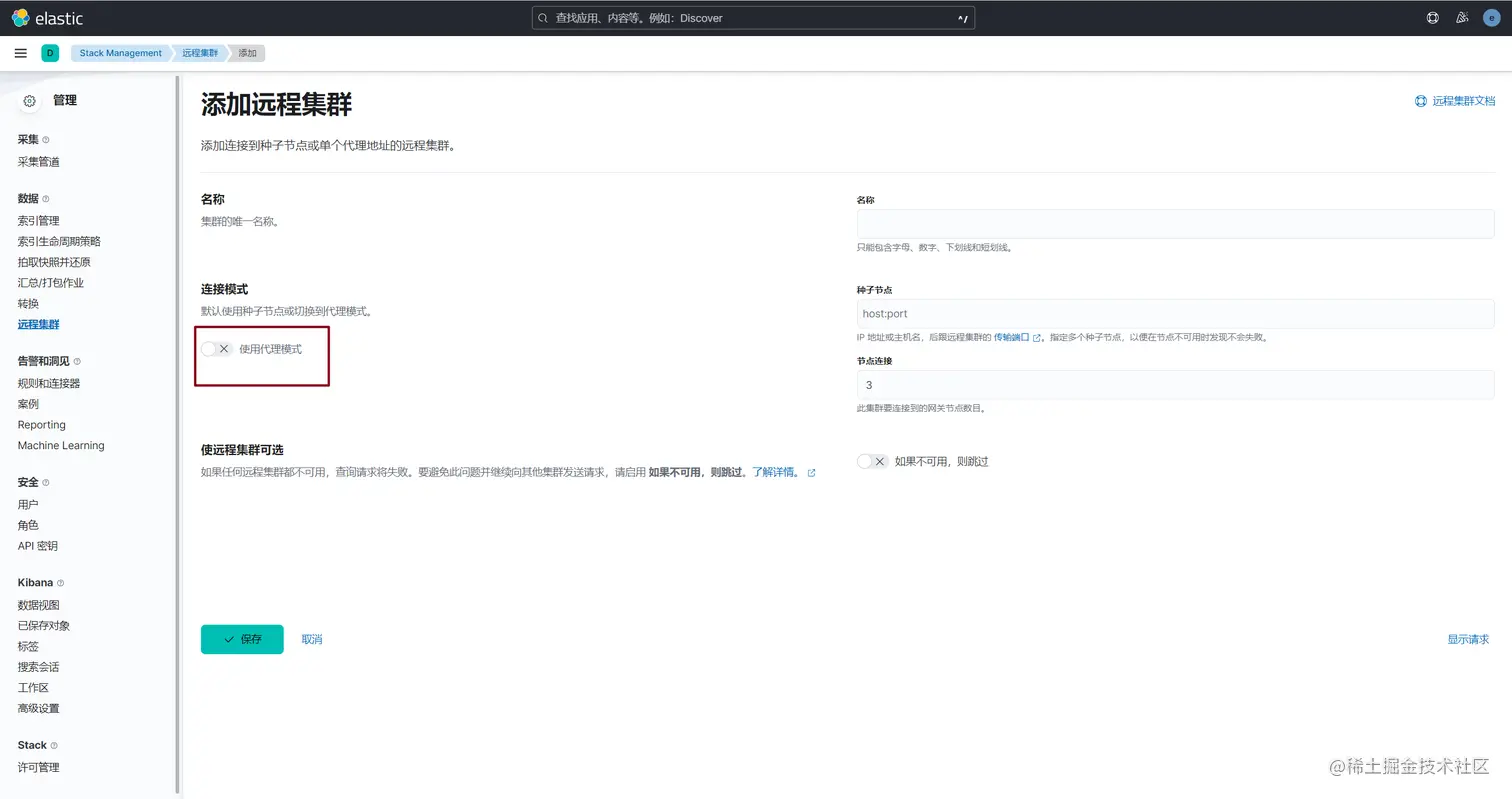Open 转换 in sidebar
This screenshot has height=799, width=1512.
coord(28,304)
